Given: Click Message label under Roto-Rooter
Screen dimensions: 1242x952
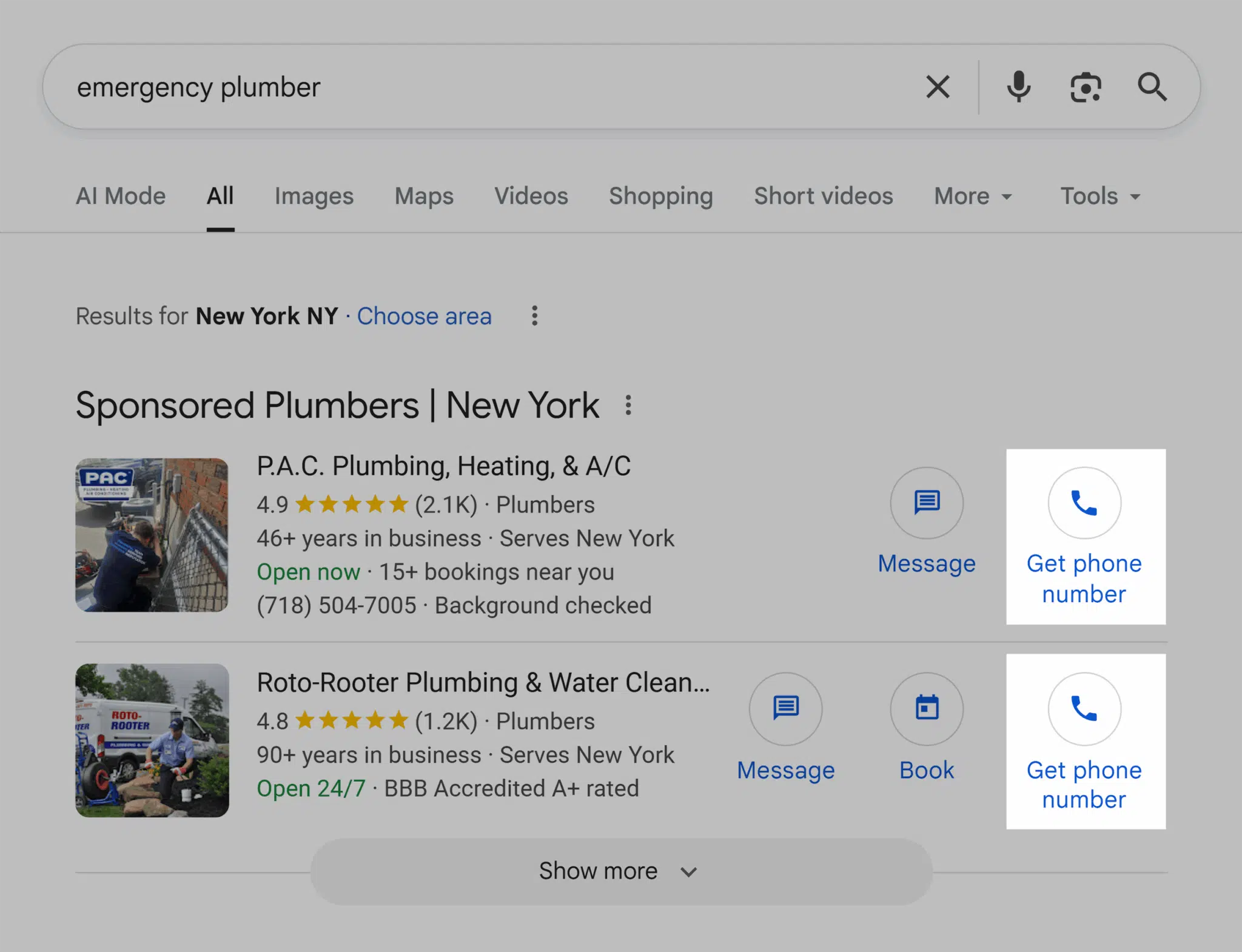Looking at the screenshot, I should (x=786, y=770).
